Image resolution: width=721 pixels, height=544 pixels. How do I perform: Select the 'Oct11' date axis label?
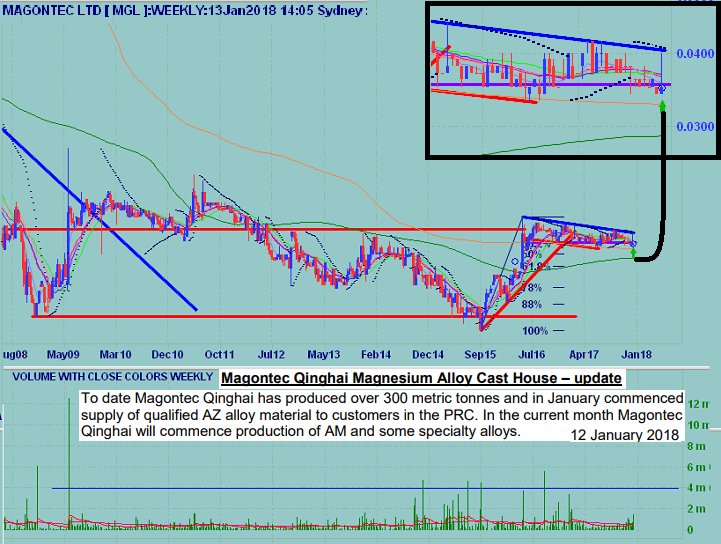tap(219, 355)
